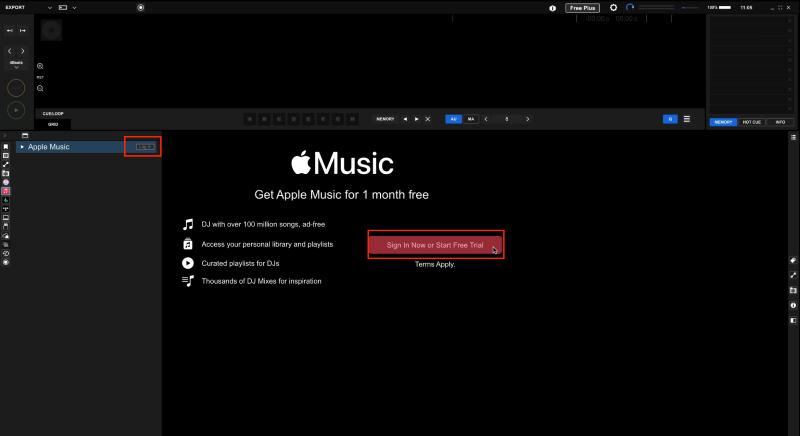The width and height of the screenshot is (800, 436).
Task: Open Related Tracks node icon in sidebar
Action: [x=6, y=164]
